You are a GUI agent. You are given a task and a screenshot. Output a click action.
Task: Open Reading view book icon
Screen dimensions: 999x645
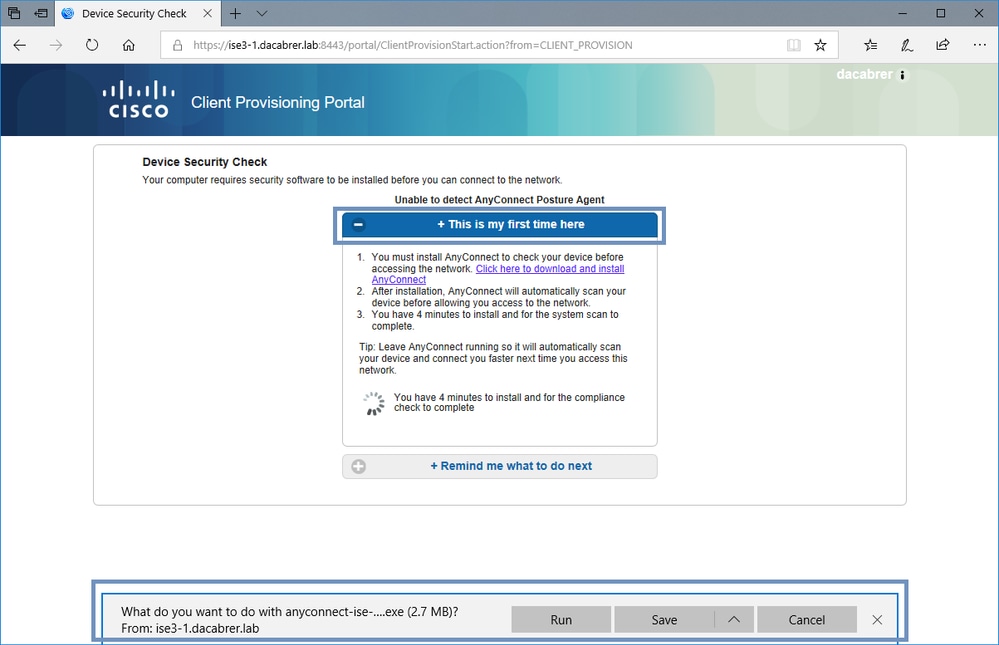click(793, 45)
